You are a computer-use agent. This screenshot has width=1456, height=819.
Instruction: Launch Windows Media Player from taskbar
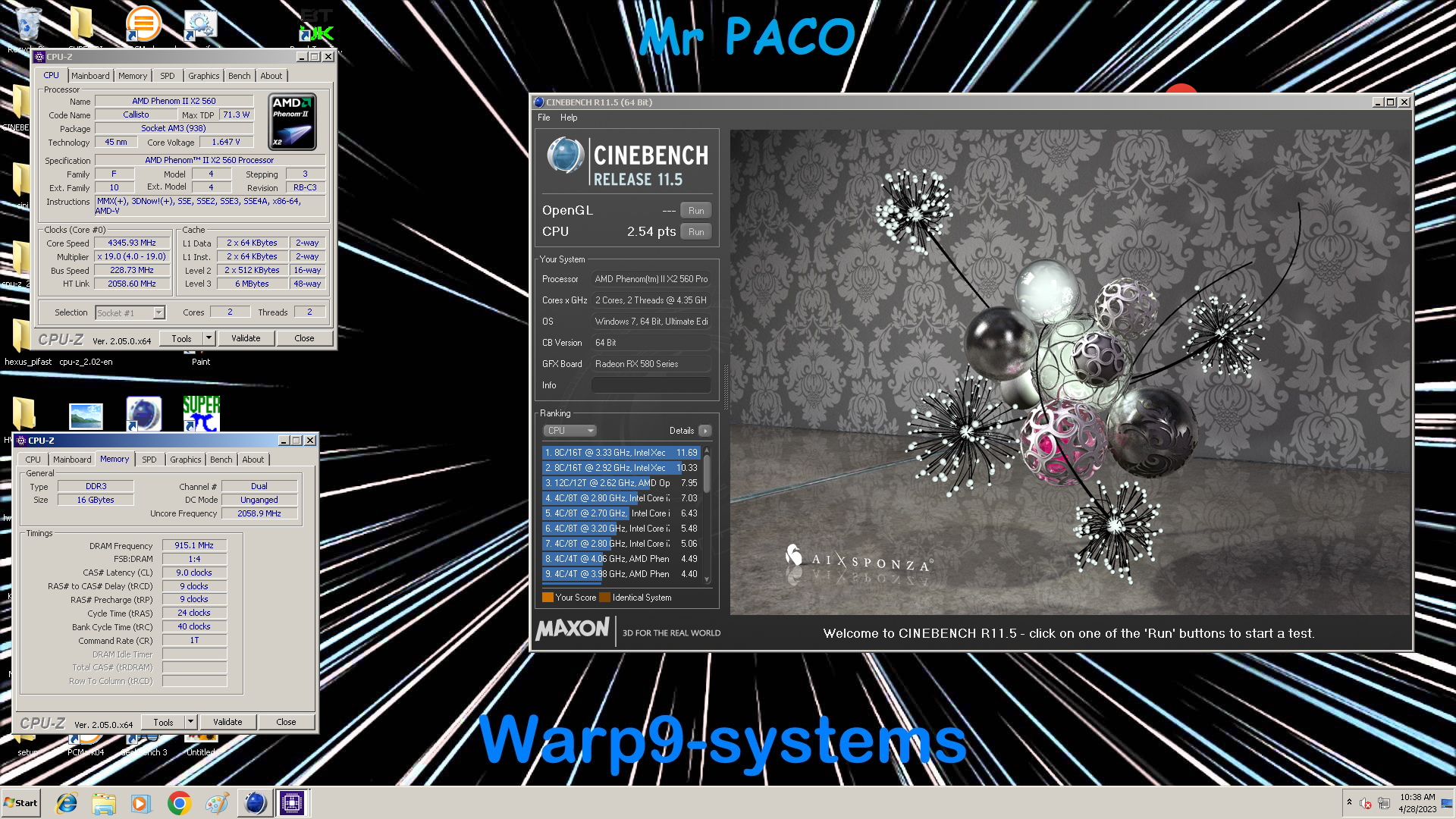(140, 803)
